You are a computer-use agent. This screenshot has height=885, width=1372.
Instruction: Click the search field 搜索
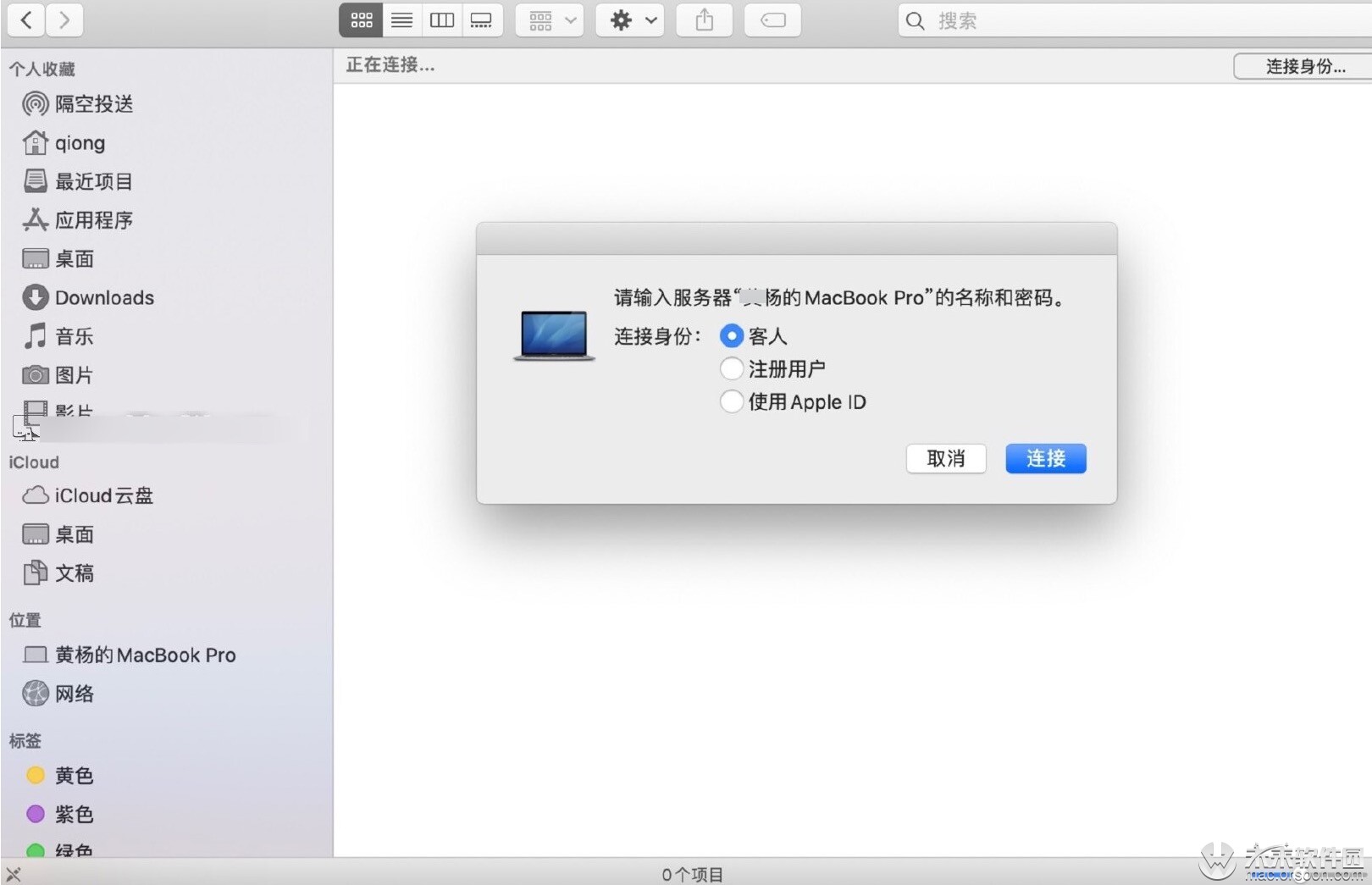point(1135,20)
